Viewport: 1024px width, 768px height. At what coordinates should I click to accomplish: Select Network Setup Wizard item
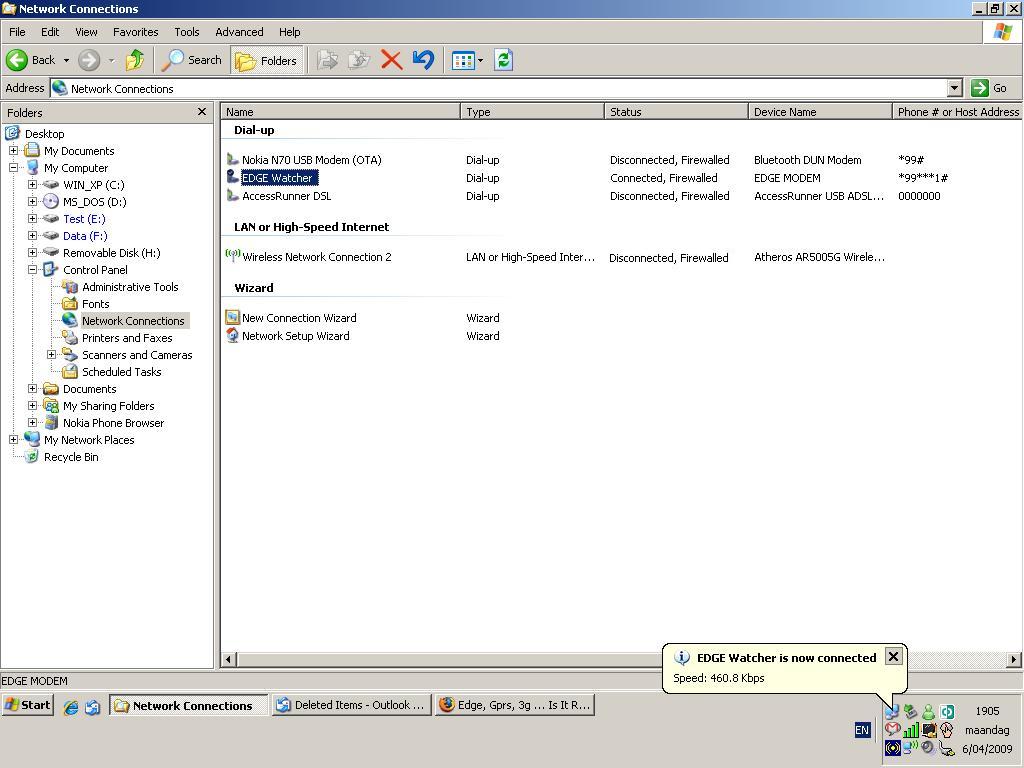pyautogui.click(x=296, y=336)
